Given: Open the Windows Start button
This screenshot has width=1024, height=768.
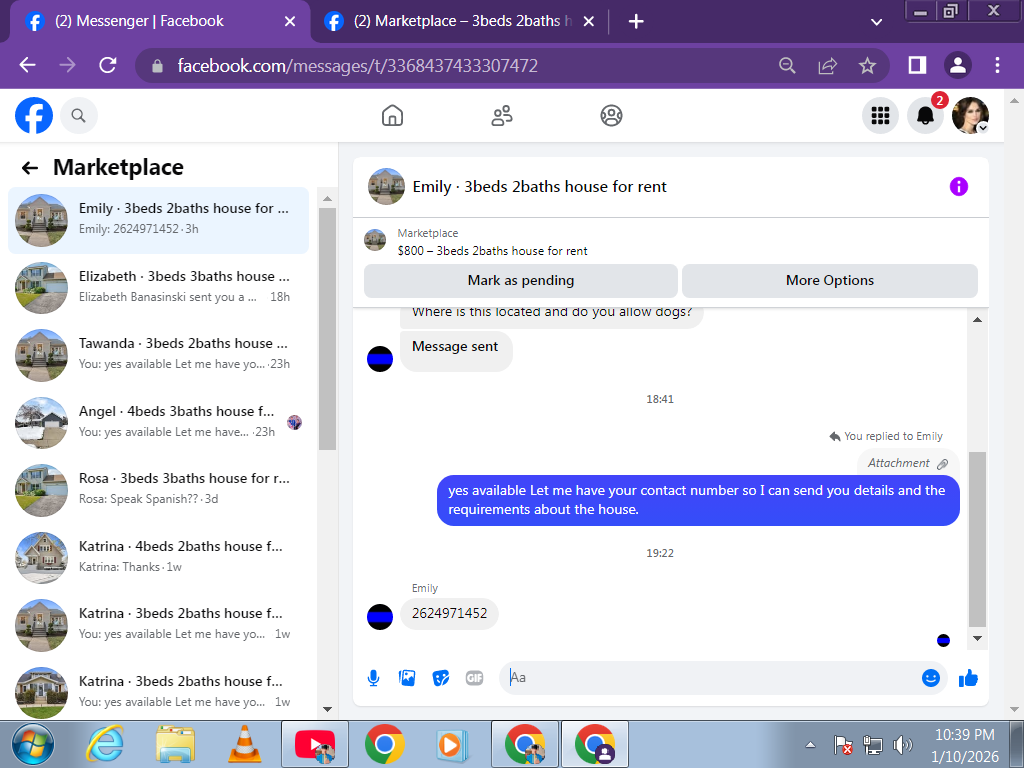Looking at the screenshot, I should 33,744.
